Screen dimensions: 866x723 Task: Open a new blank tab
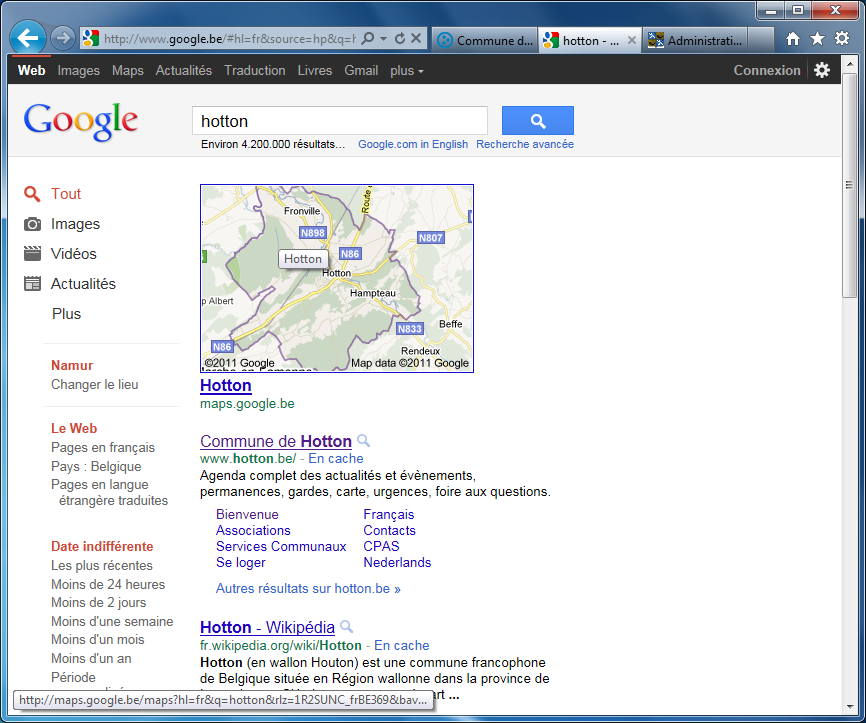pos(761,40)
